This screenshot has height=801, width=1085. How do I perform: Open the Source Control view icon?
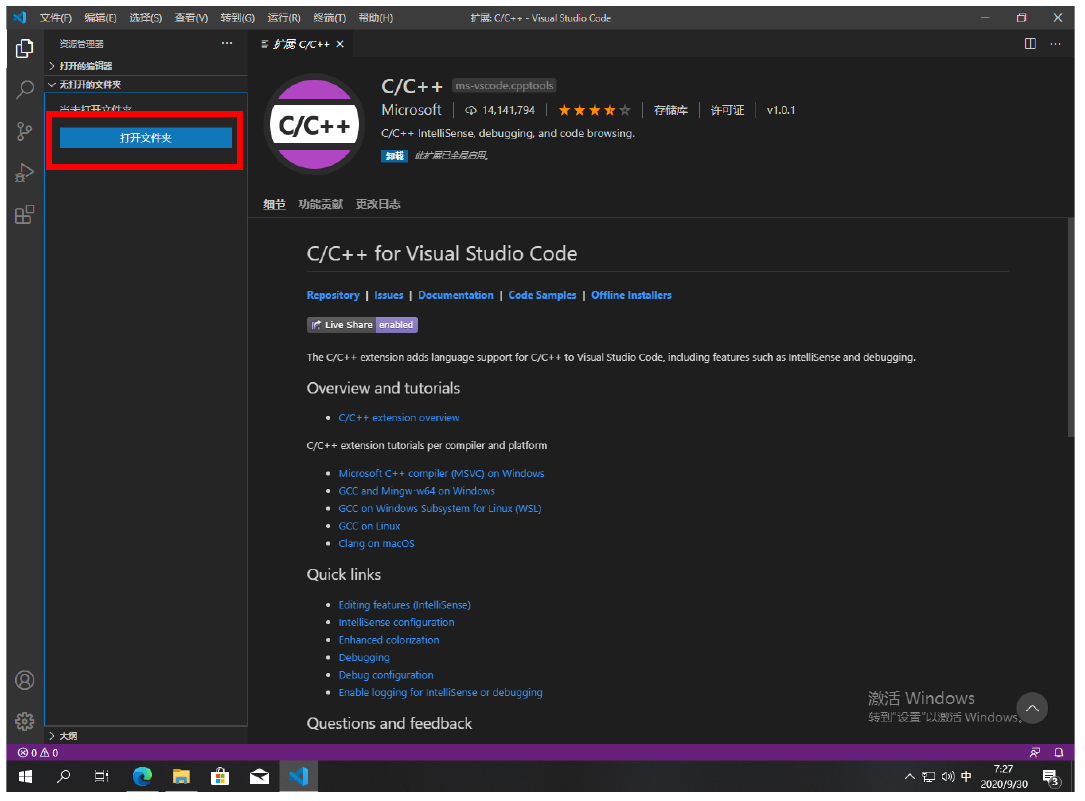coord(25,132)
